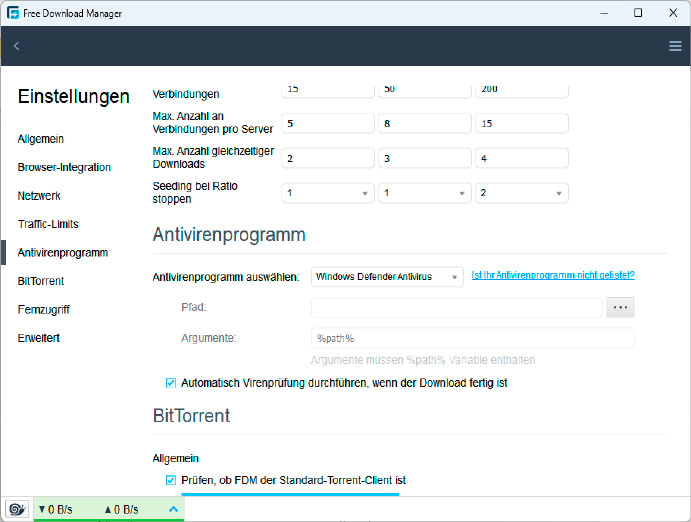
Task: Click the 'Antivirenprogramm auswählen:' label
Action: point(226,277)
